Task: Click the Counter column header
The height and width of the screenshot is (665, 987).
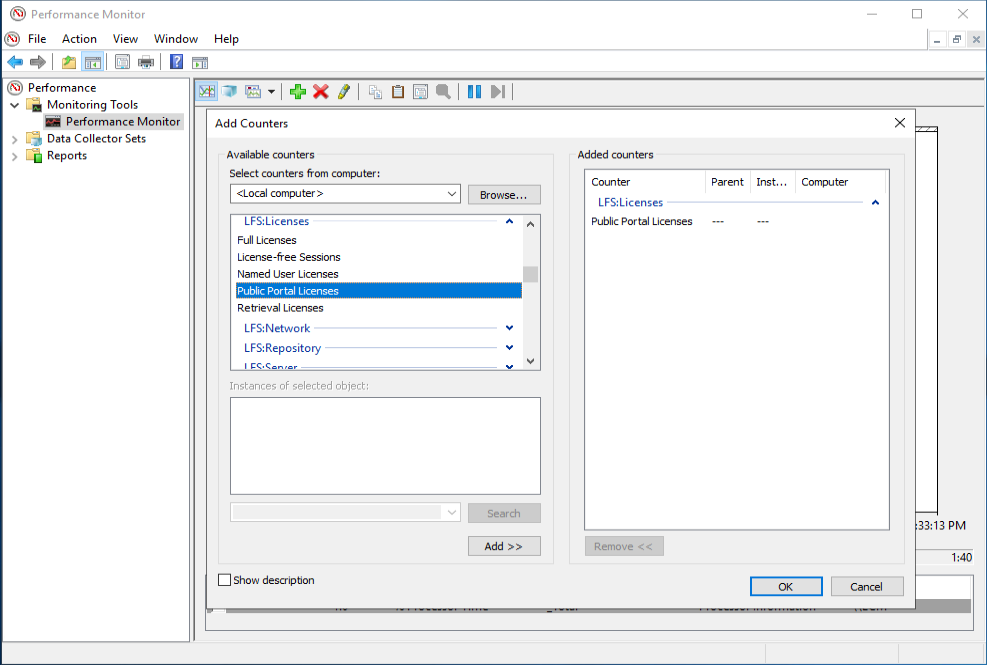Action: pyautogui.click(x=645, y=181)
